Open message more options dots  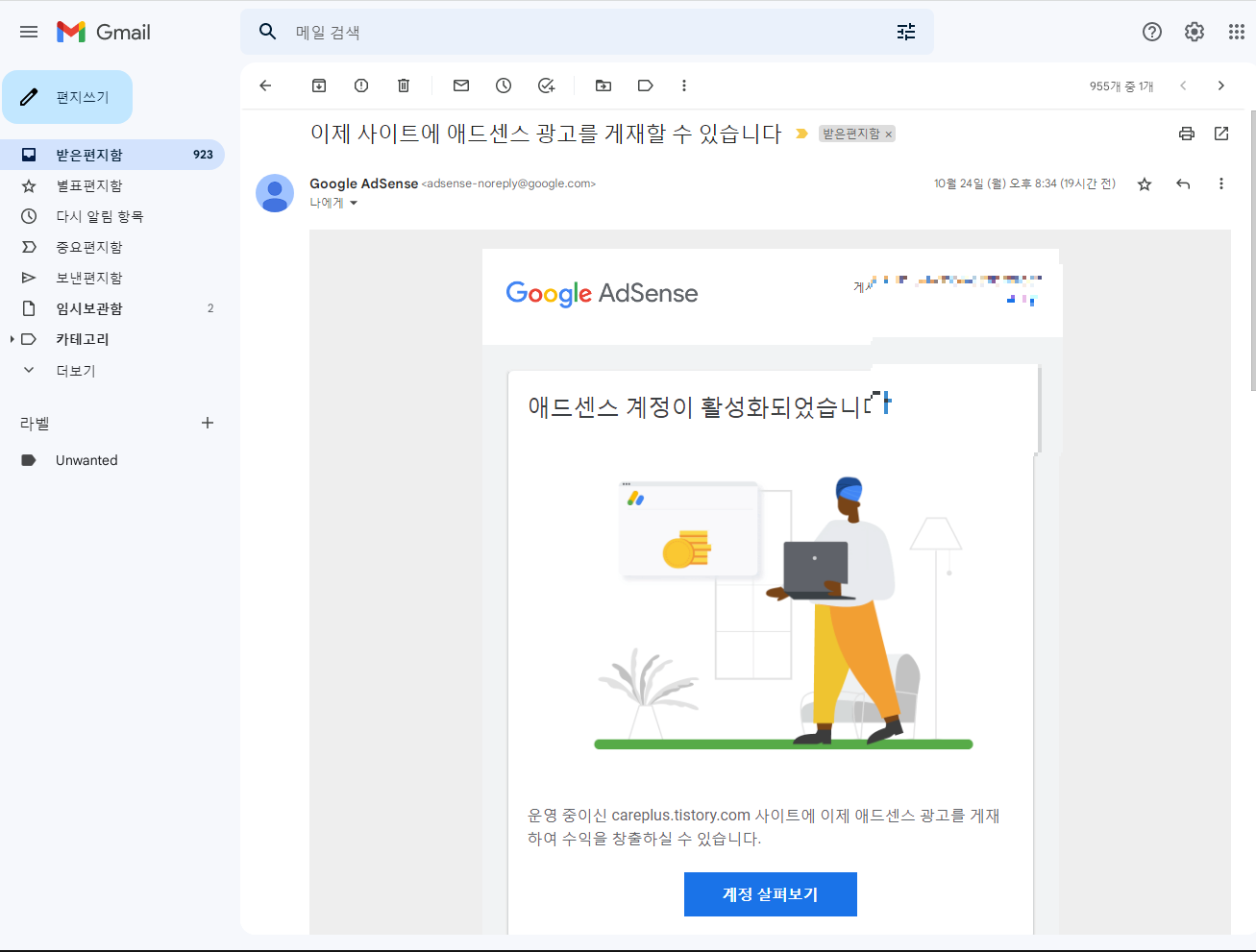1221,183
